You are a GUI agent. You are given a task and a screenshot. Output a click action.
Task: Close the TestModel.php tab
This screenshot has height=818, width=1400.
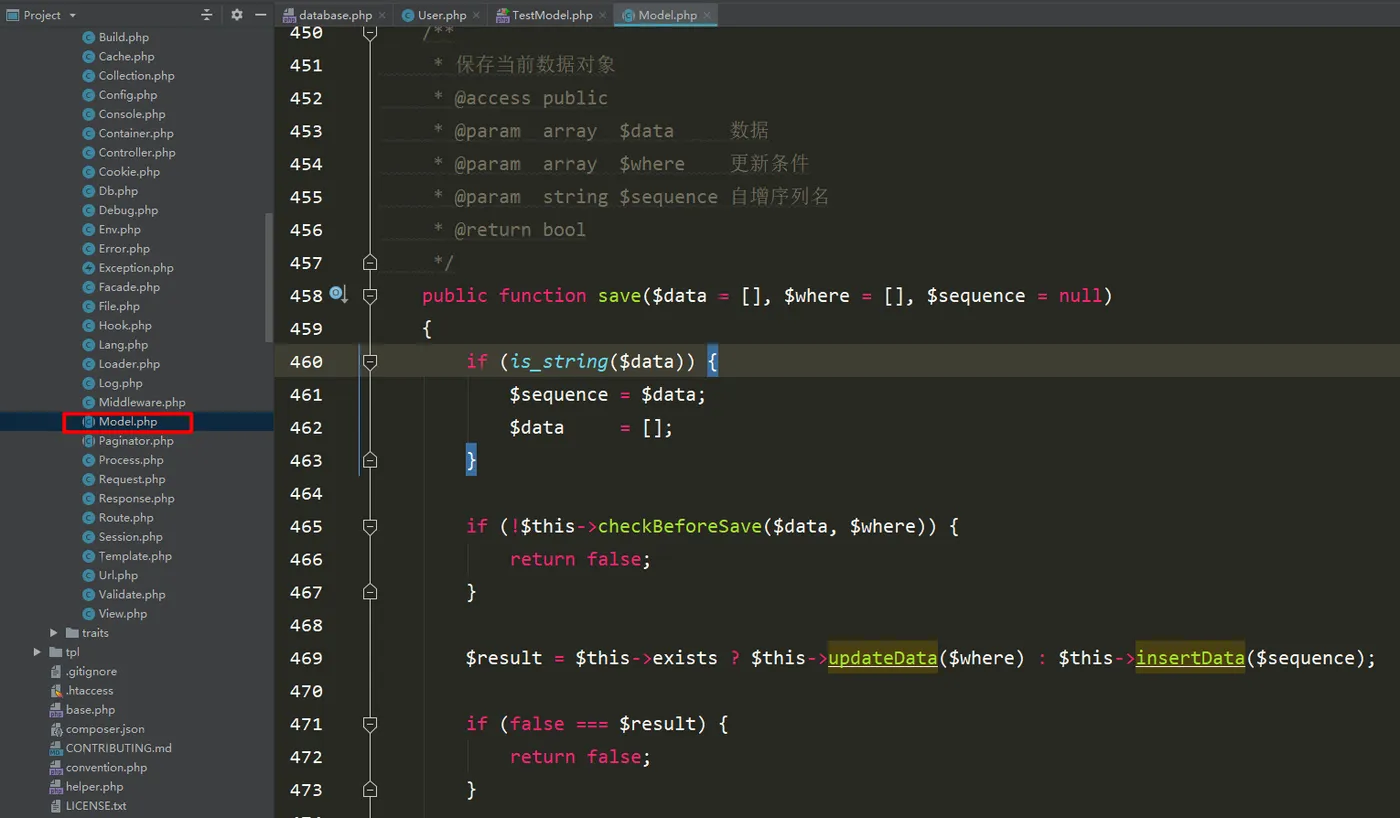pos(605,15)
